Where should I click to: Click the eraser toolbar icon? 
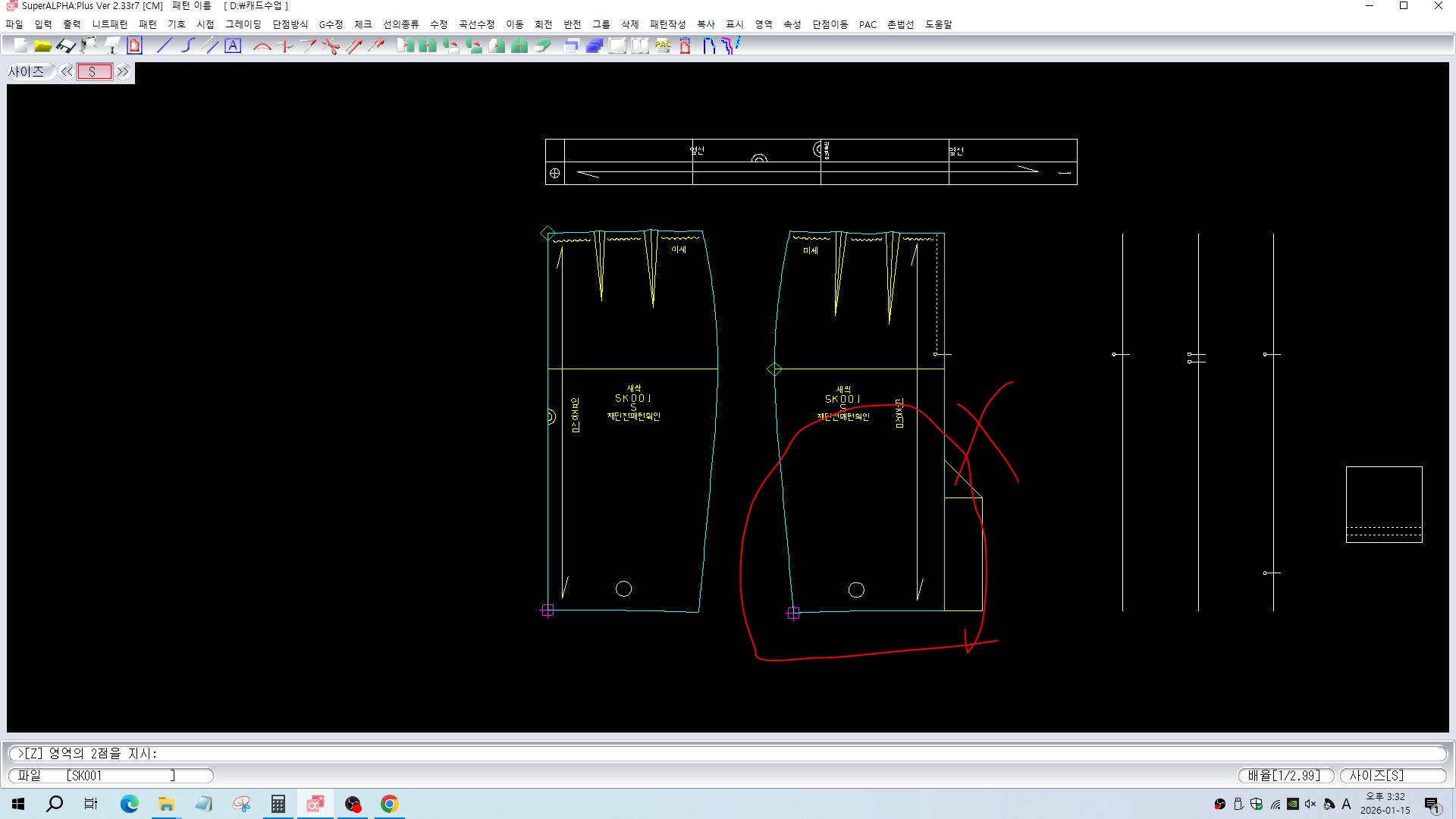543,46
